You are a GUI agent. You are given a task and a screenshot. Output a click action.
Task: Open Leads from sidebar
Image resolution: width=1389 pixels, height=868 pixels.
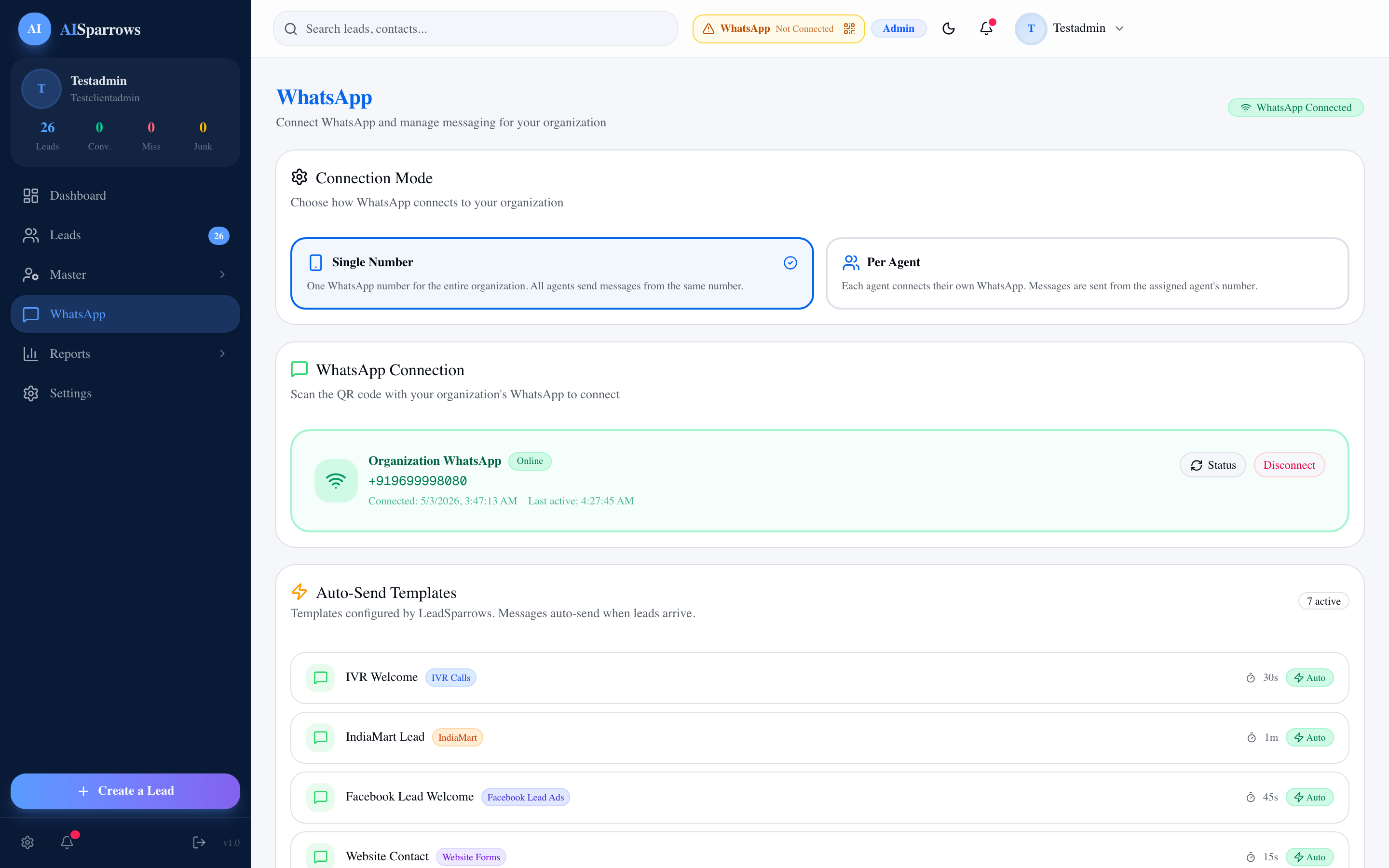[125, 235]
